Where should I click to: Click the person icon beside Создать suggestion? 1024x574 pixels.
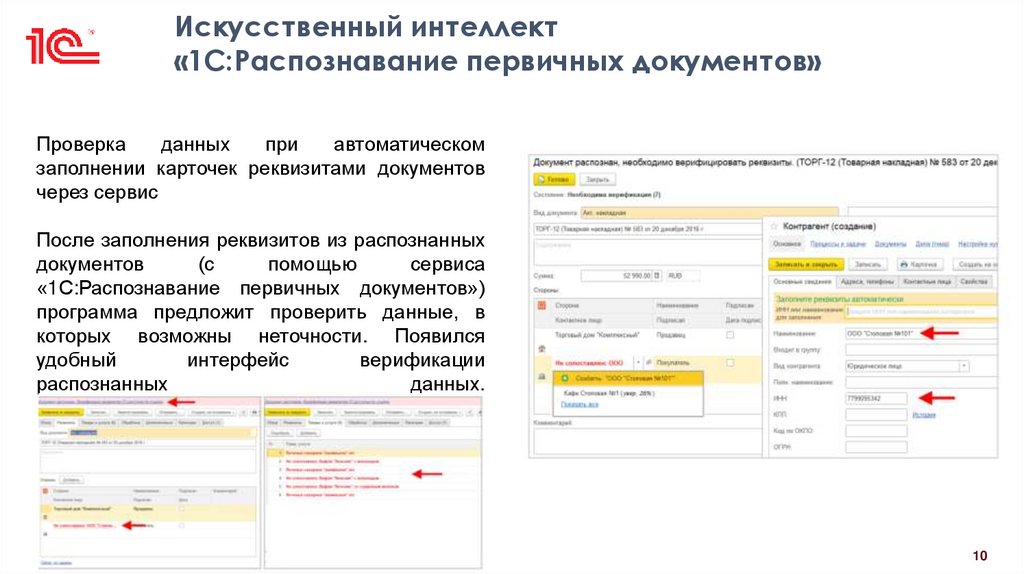pos(541,377)
